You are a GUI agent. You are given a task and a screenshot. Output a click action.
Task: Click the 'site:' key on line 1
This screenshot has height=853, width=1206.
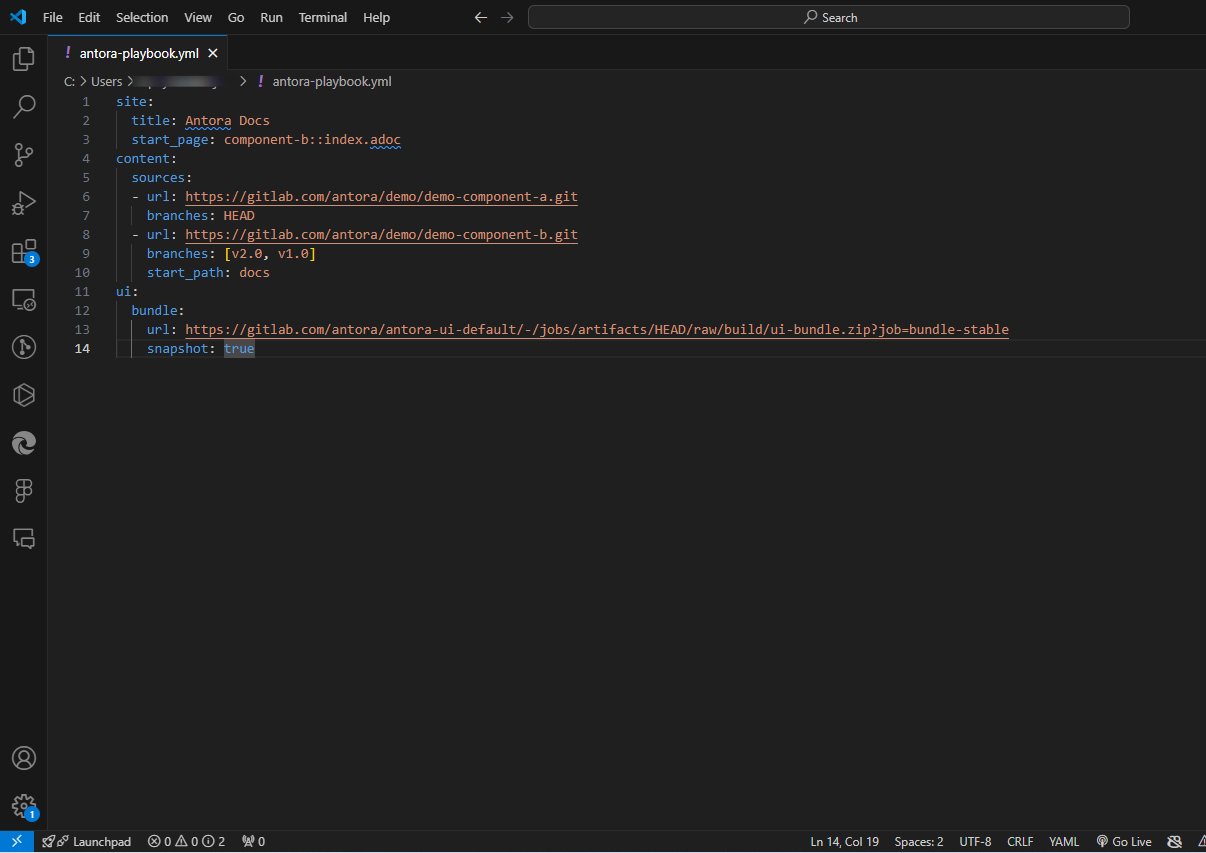pos(135,102)
